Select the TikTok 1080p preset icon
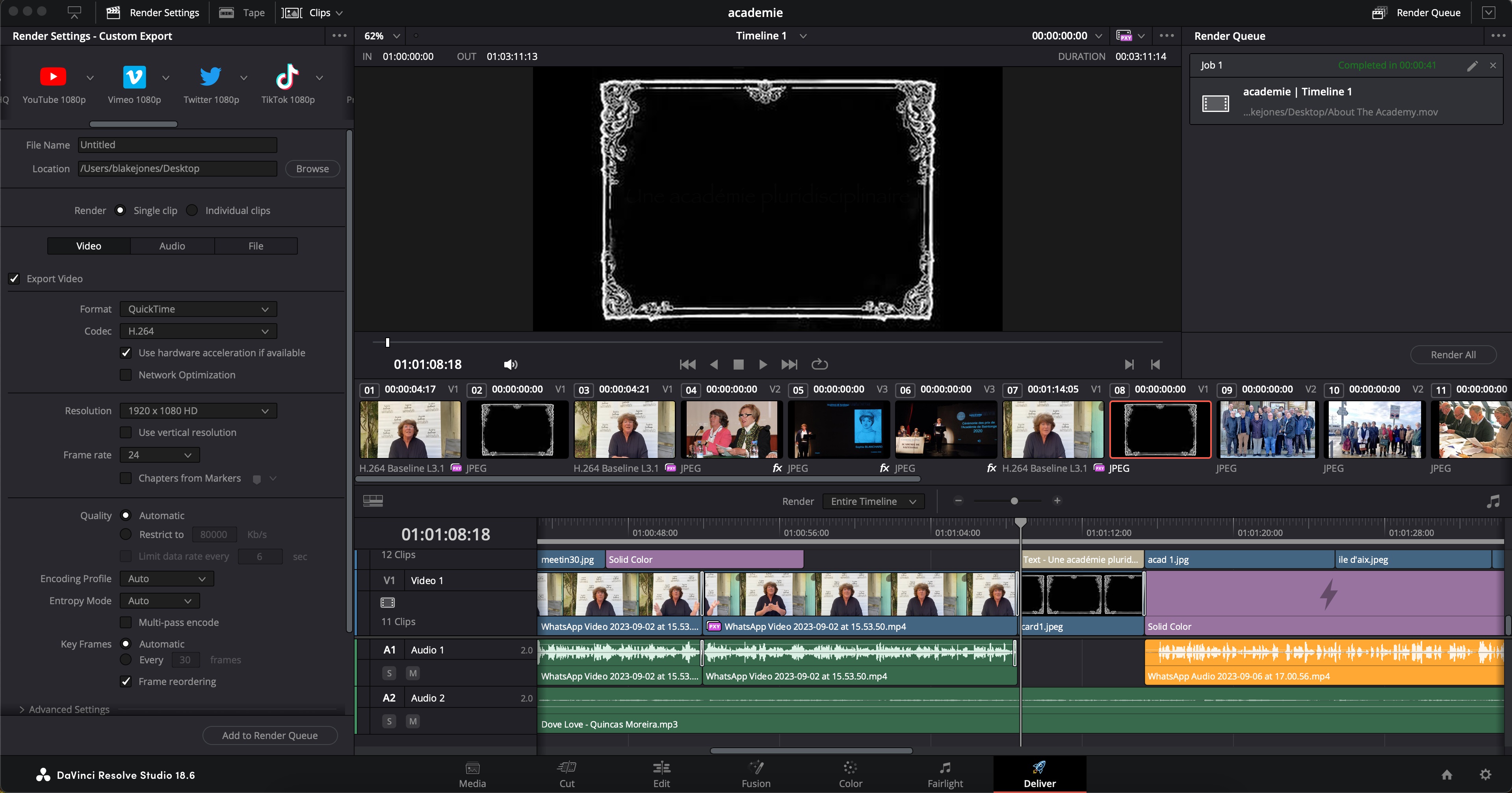This screenshot has width=1512, height=793. coord(288,77)
